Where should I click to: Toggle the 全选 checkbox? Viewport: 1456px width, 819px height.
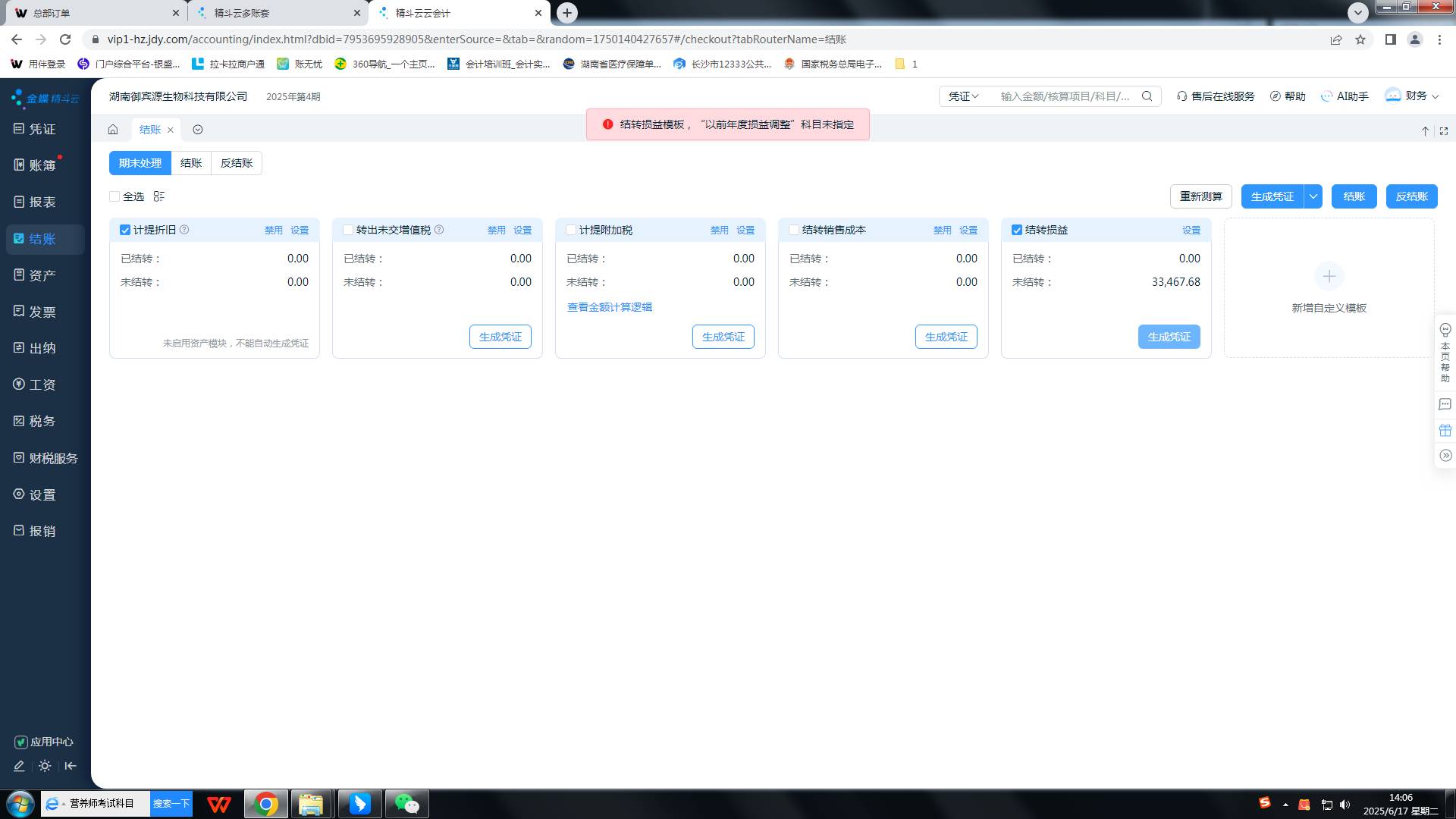point(115,196)
